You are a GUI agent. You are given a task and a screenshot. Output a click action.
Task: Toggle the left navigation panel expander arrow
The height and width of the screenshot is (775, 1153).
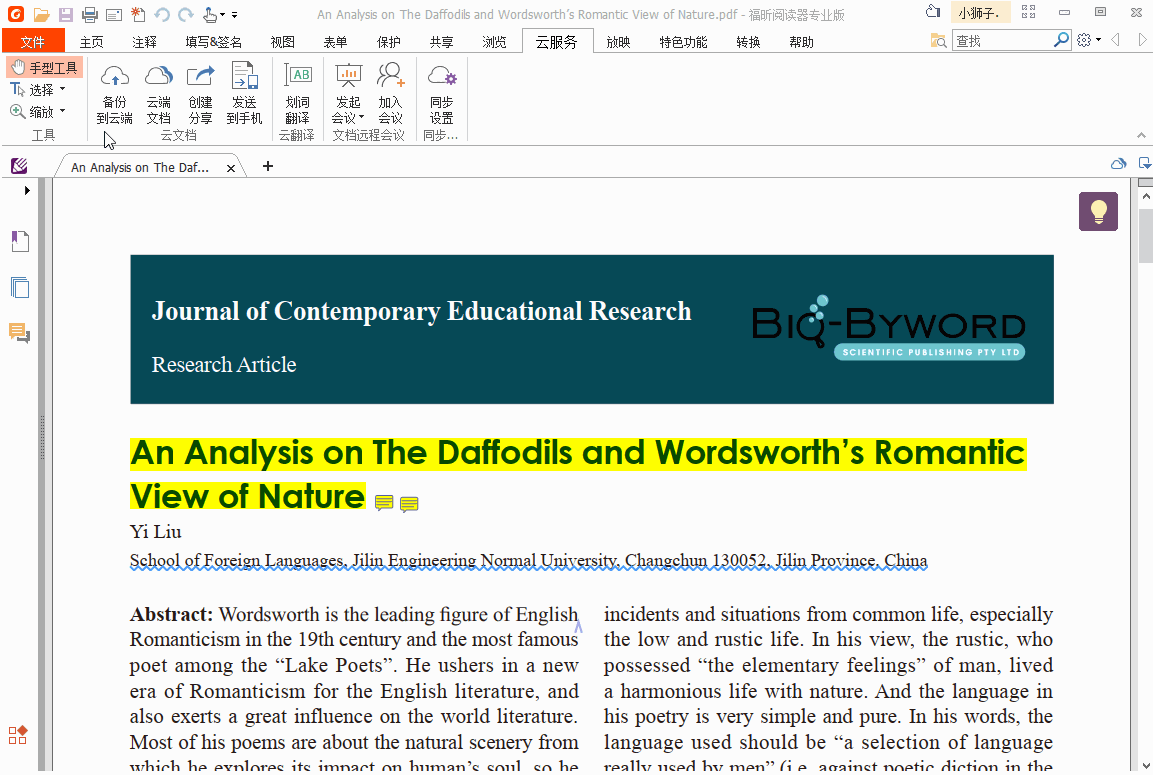(x=25, y=190)
